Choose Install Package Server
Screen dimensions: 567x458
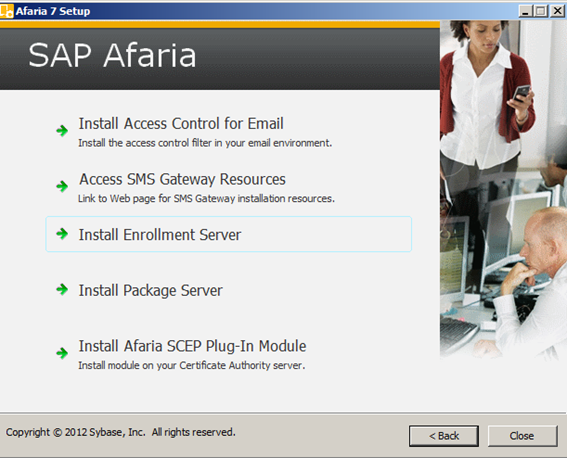(x=151, y=291)
